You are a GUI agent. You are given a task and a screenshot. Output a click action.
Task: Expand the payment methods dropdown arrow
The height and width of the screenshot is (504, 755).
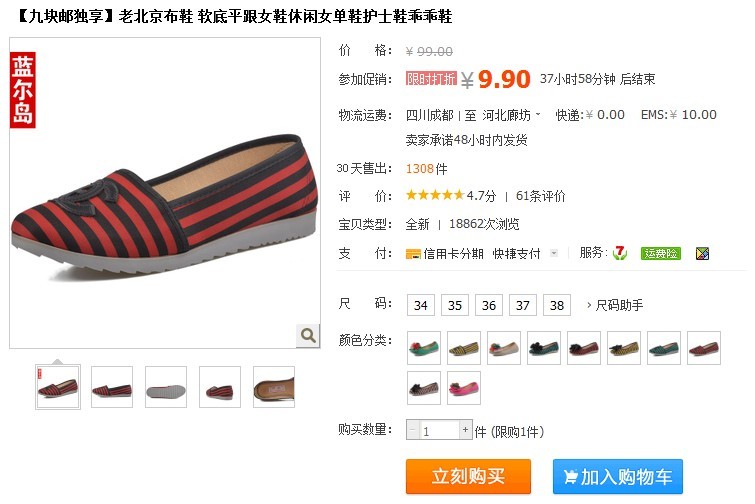click(x=554, y=253)
